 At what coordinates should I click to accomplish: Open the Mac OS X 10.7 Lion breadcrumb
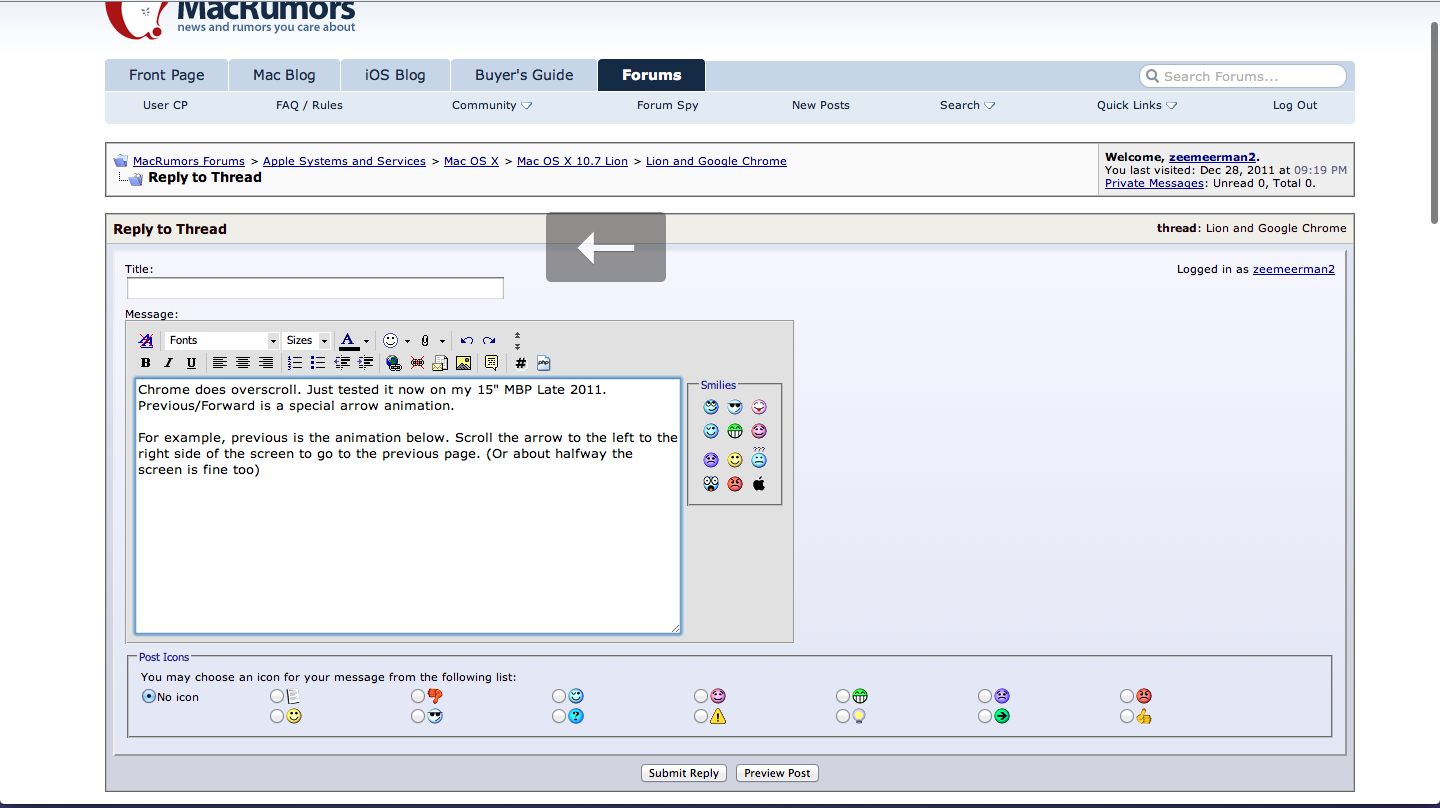pyautogui.click(x=572, y=161)
